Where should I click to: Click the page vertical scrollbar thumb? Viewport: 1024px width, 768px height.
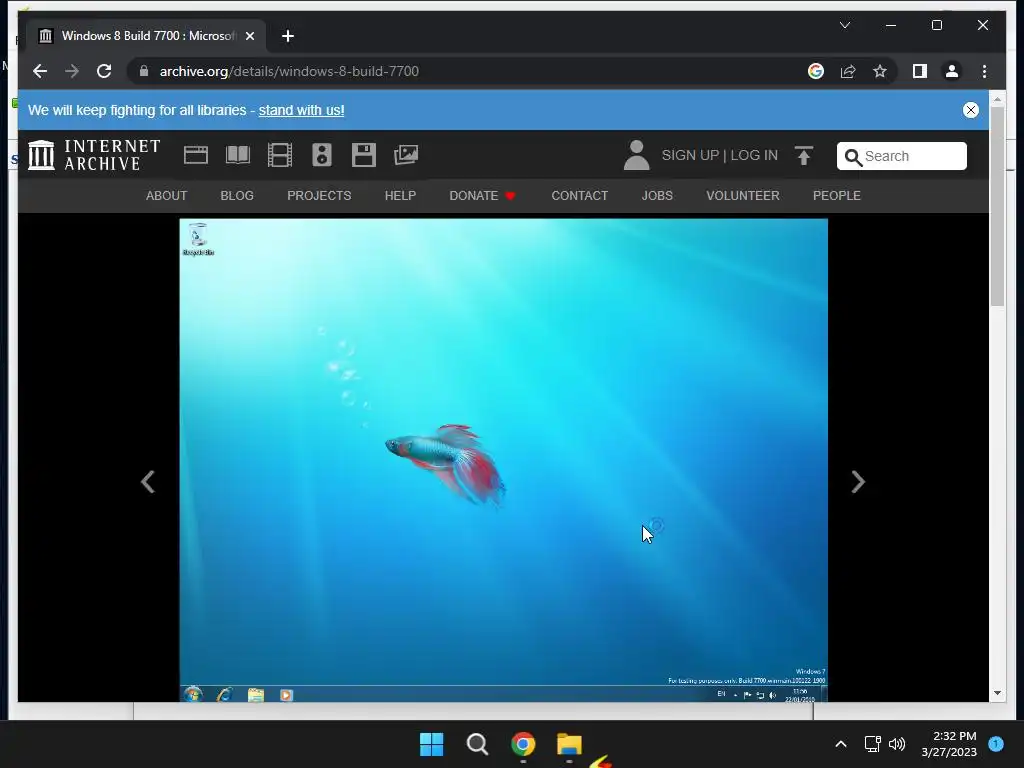click(x=997, y=206)
